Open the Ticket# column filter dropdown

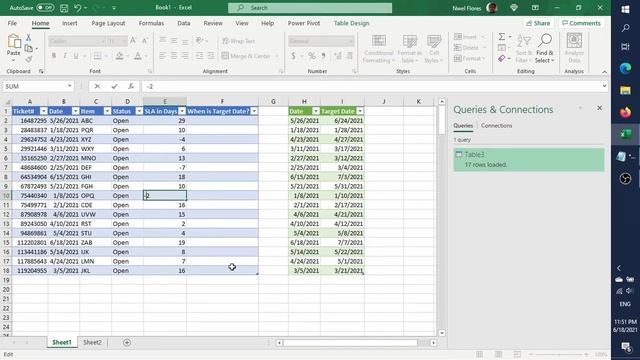[x=43, y=111]
